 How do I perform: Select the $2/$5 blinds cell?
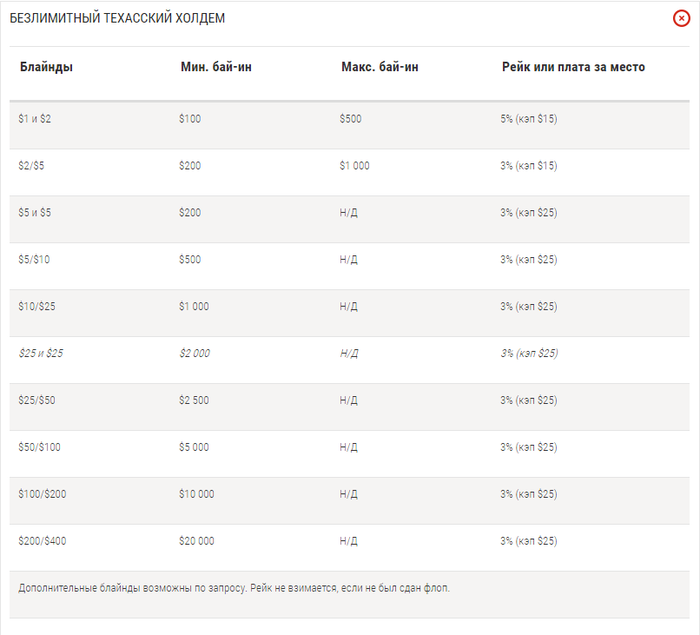[31, 166]
